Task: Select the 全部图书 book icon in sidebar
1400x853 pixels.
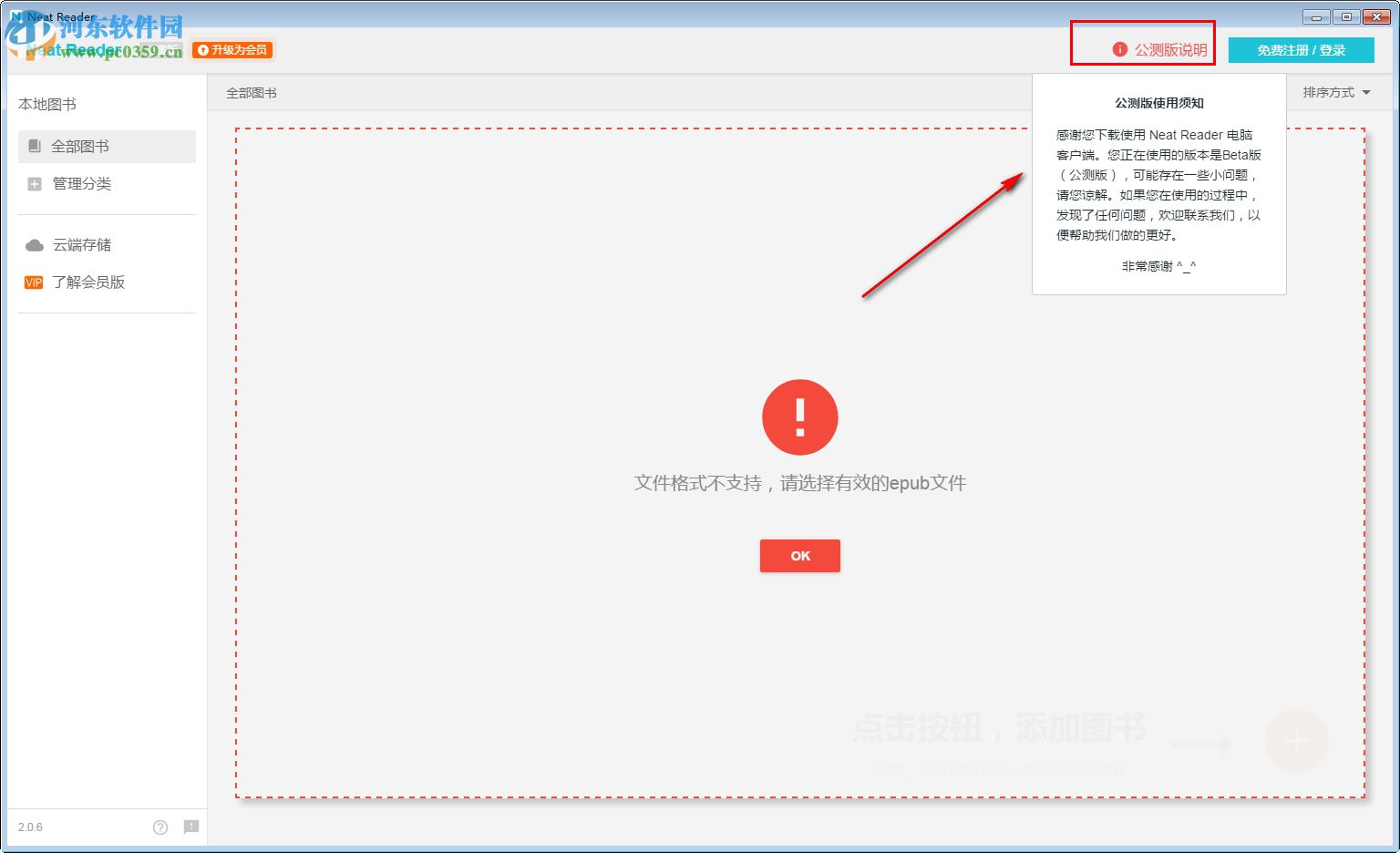Action: [35, 146]
